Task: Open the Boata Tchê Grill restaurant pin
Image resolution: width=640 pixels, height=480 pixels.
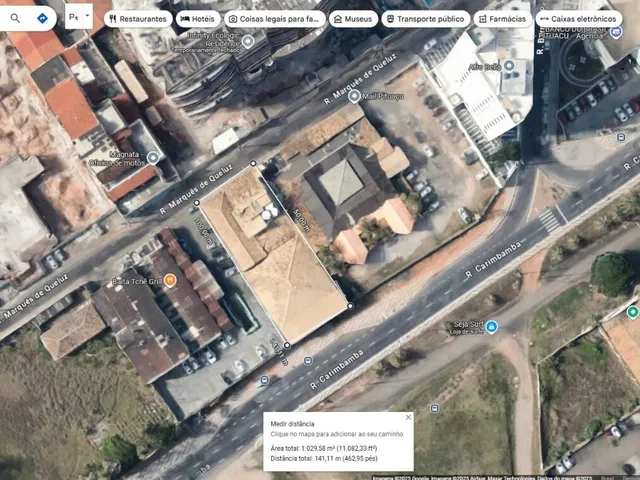Action: (x=170, y=280)
